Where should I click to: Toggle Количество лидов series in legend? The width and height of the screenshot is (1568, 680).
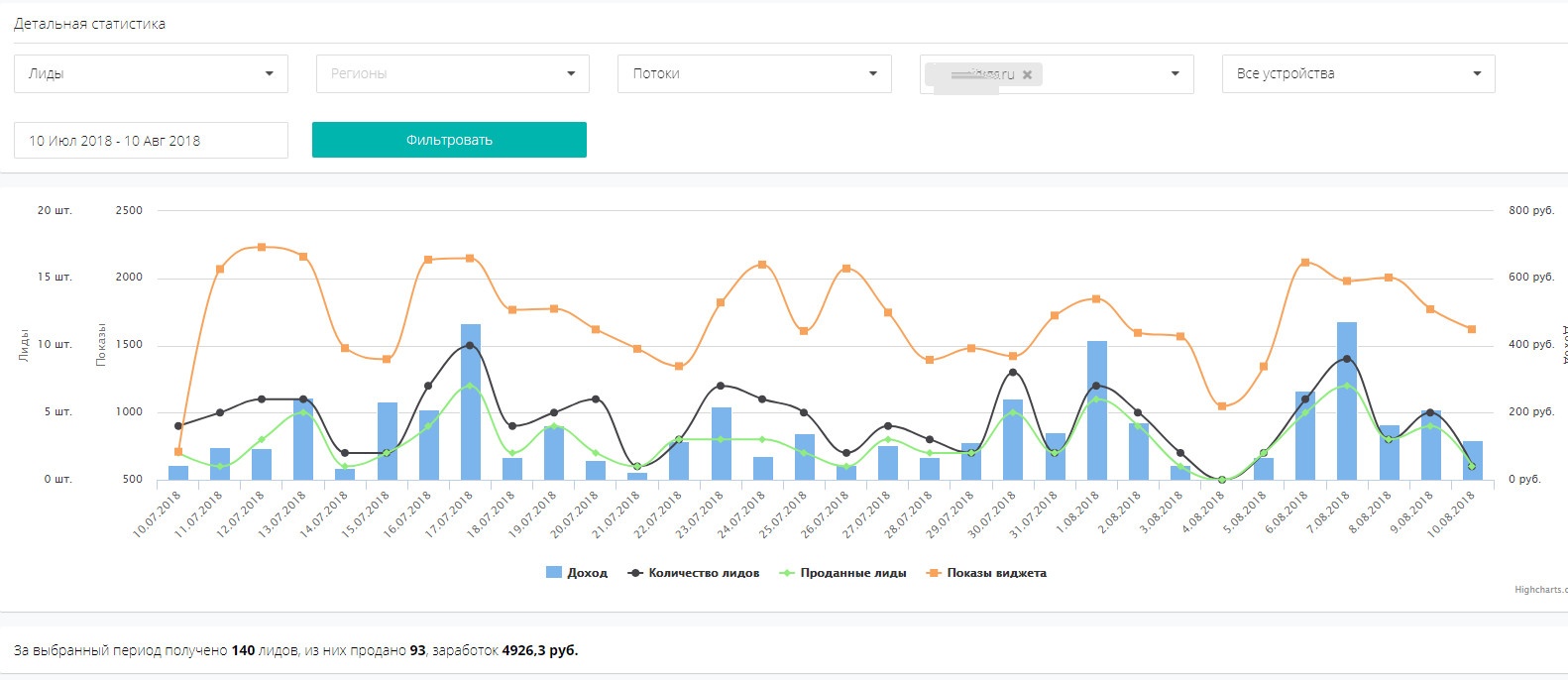[703, 573]
